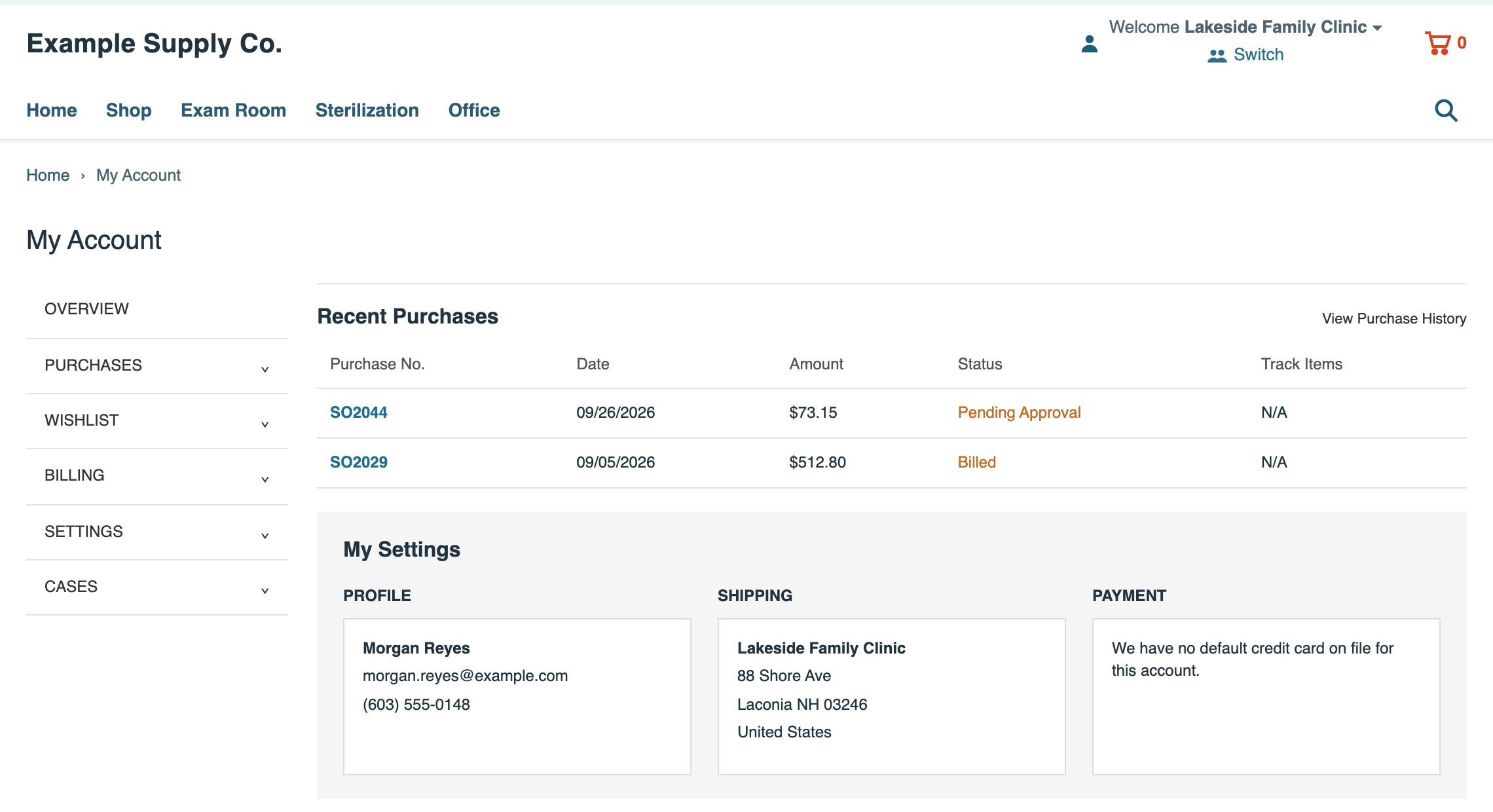Open the Shop navigation menu
The height and width of the screenshot is (812, 1493).
[x=129, y=110]
